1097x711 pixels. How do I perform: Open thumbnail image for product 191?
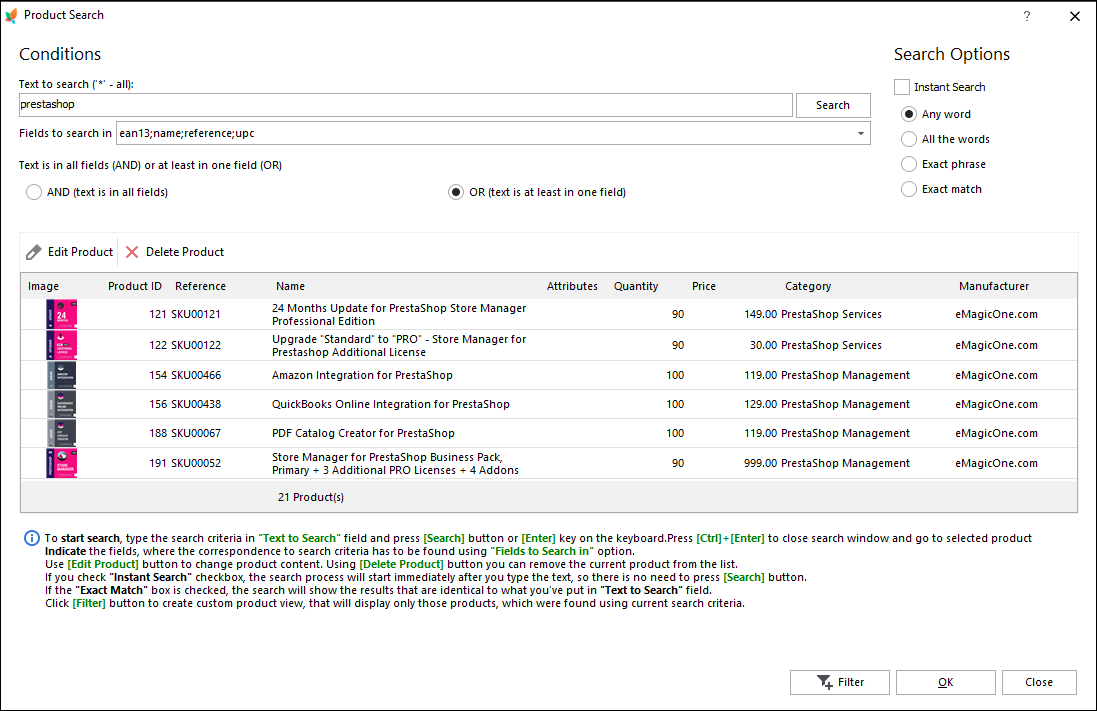[62, 463]
